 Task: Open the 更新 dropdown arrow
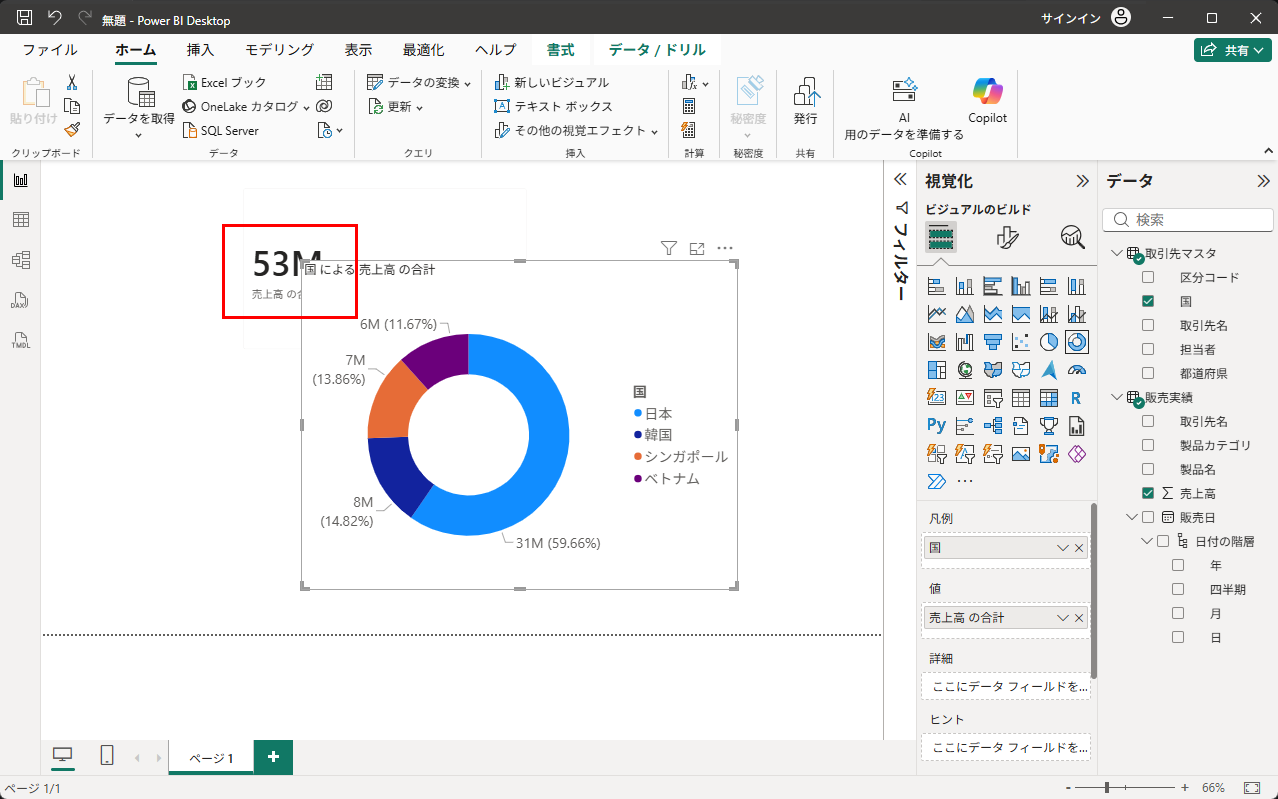[420, 107]
